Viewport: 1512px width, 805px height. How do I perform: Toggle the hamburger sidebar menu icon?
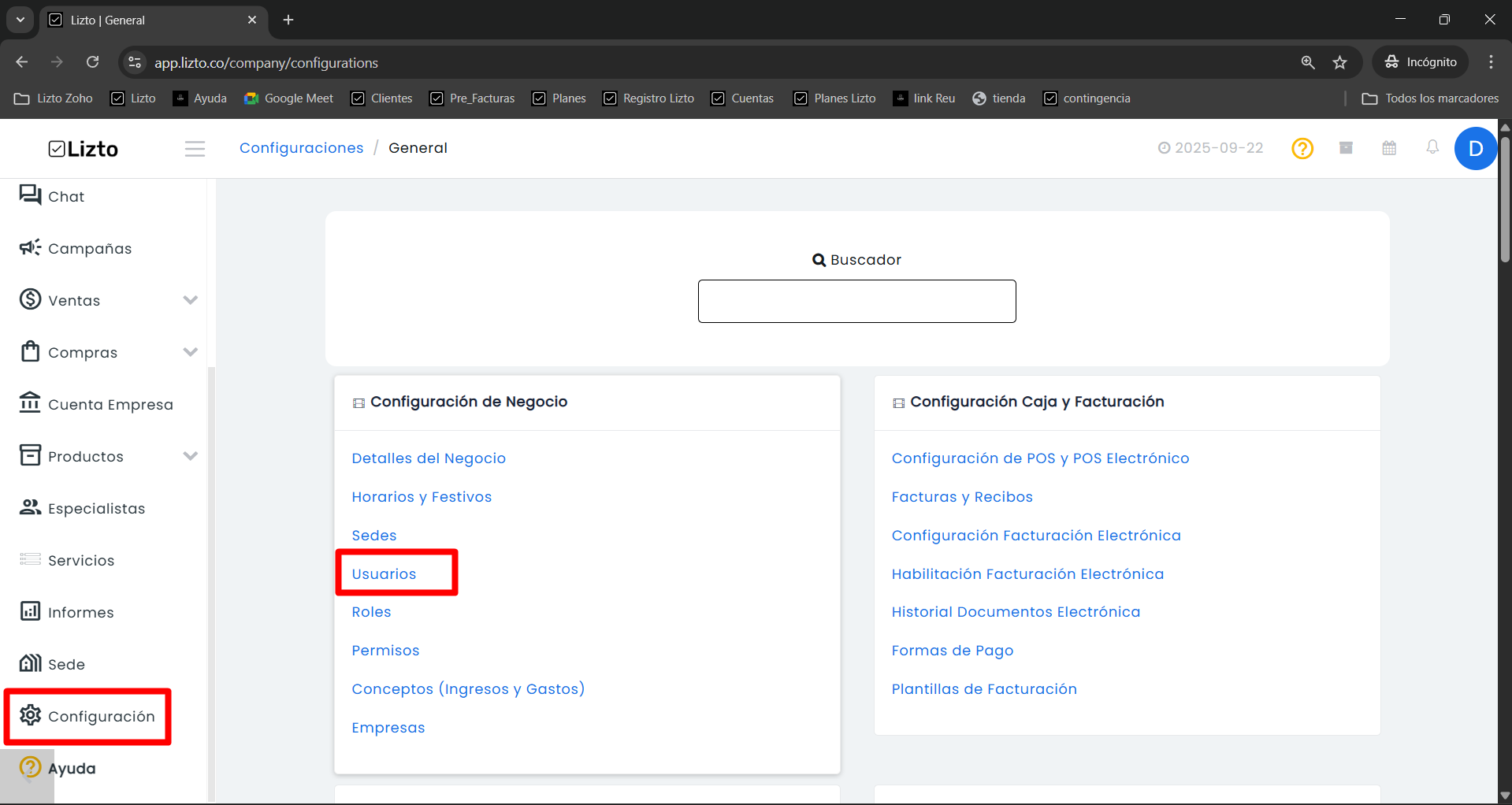coord(195,148)
